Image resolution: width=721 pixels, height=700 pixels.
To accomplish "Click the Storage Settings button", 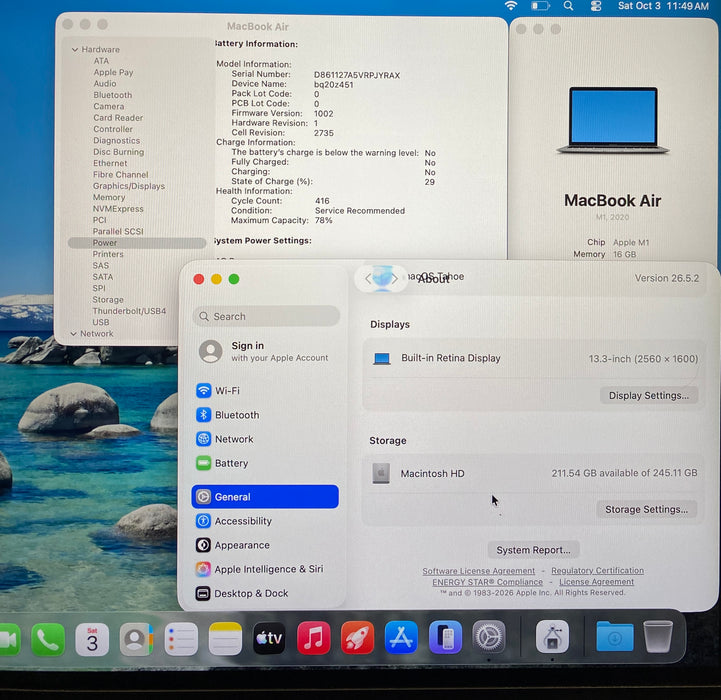I will click(647, 509).
